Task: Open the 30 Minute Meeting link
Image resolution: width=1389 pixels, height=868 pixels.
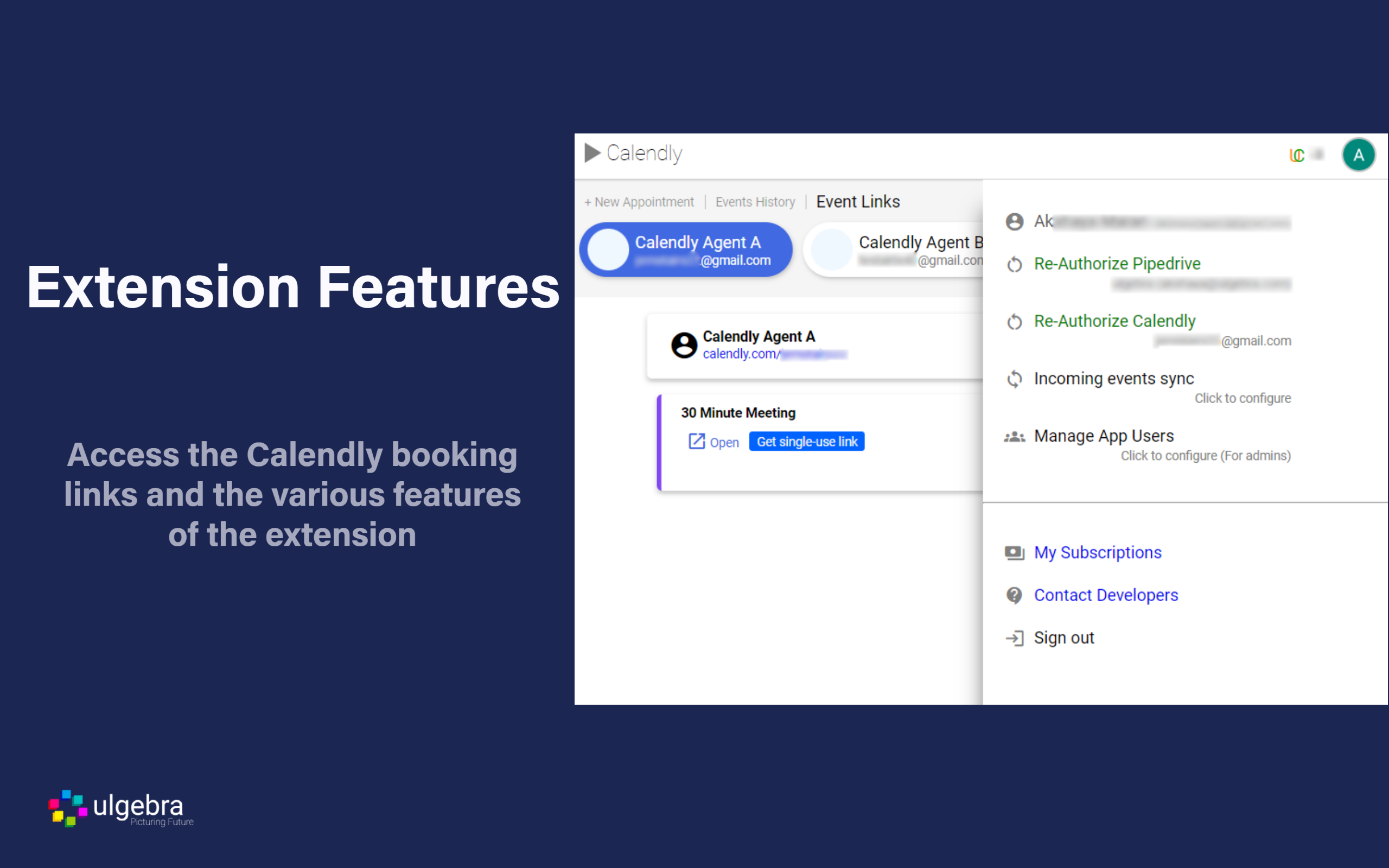Action: tap(713, 442)
